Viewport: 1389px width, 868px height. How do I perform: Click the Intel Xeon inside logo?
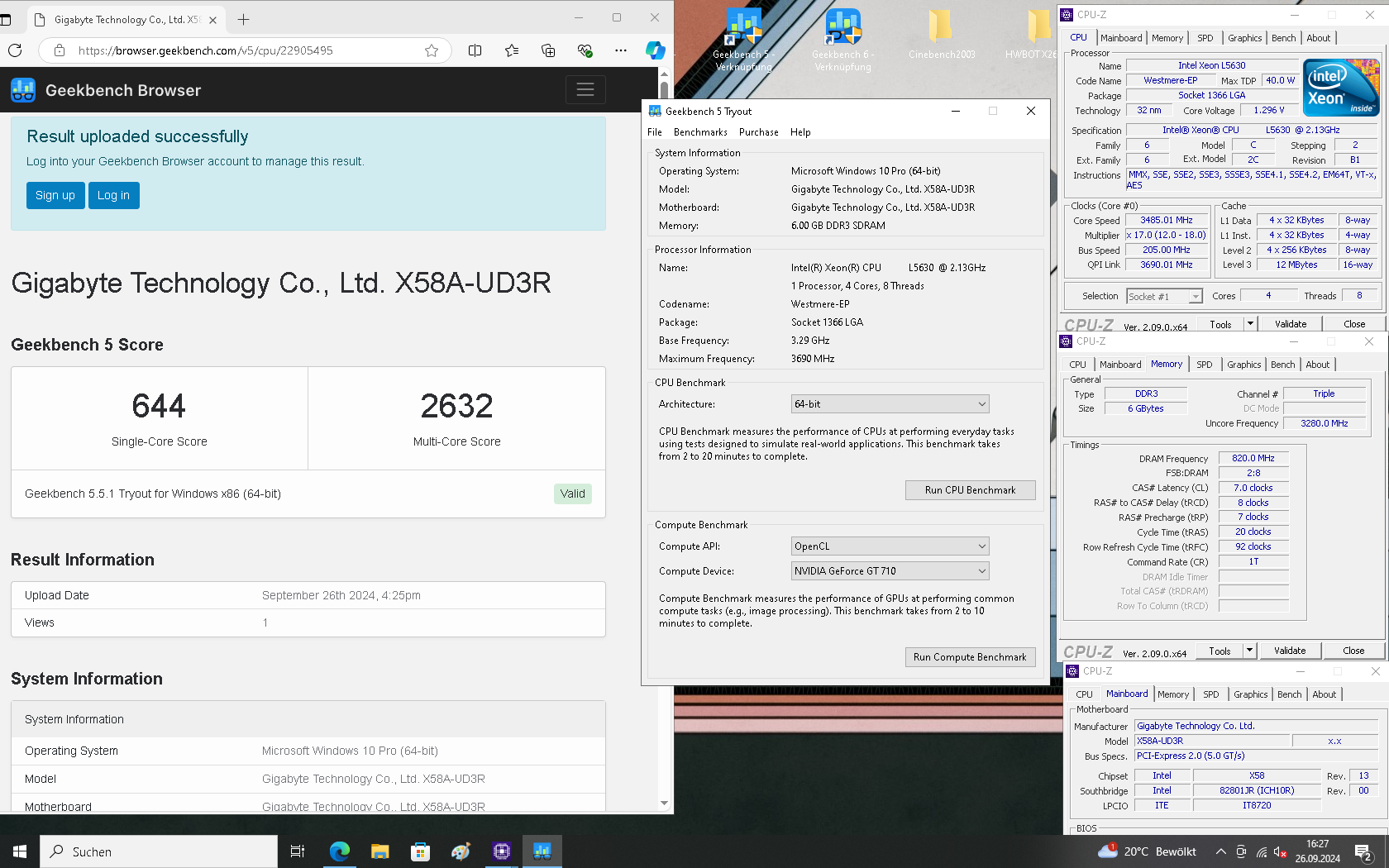pos(1341,87)
